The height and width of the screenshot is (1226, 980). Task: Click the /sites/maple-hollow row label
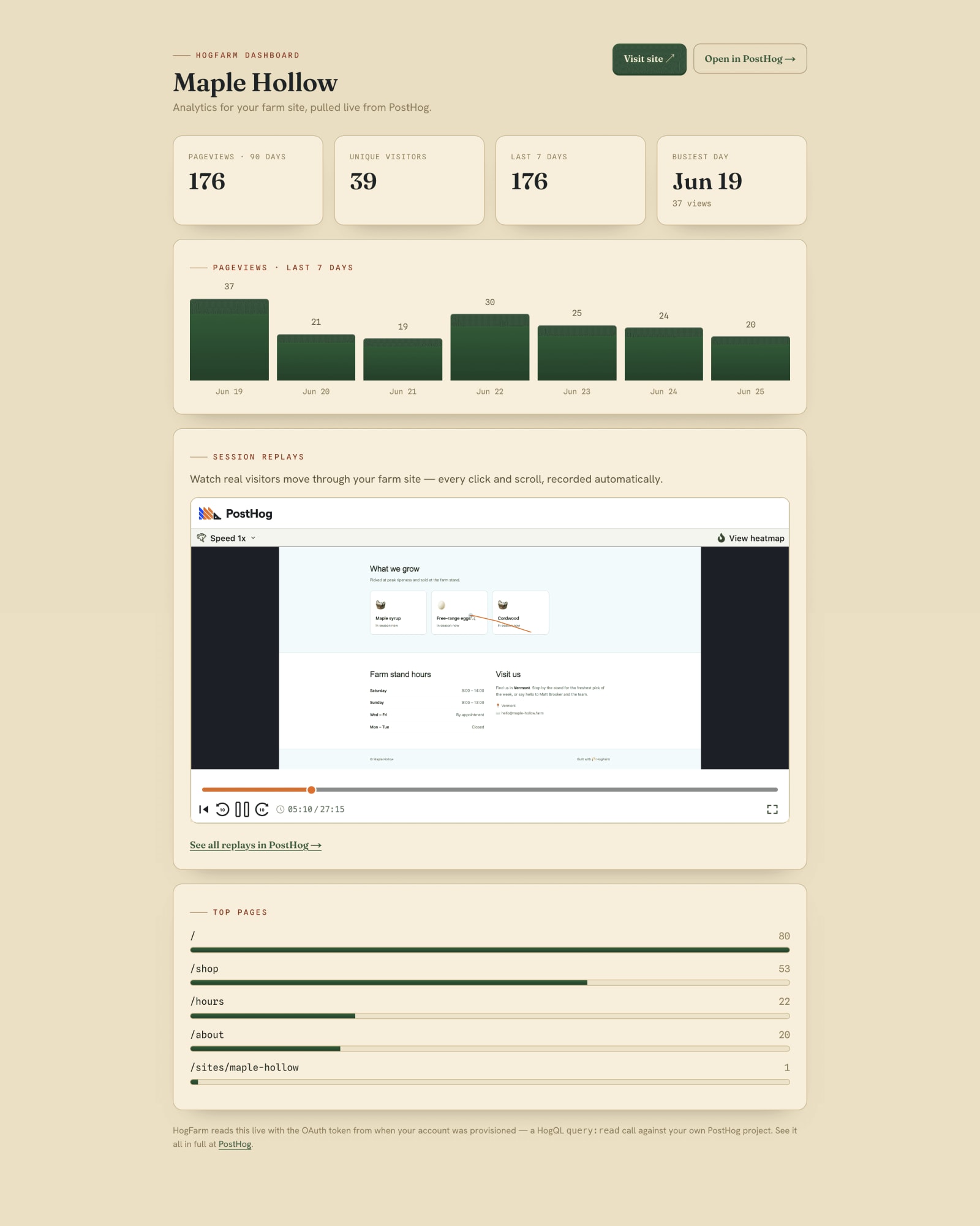click(244, 1067)
